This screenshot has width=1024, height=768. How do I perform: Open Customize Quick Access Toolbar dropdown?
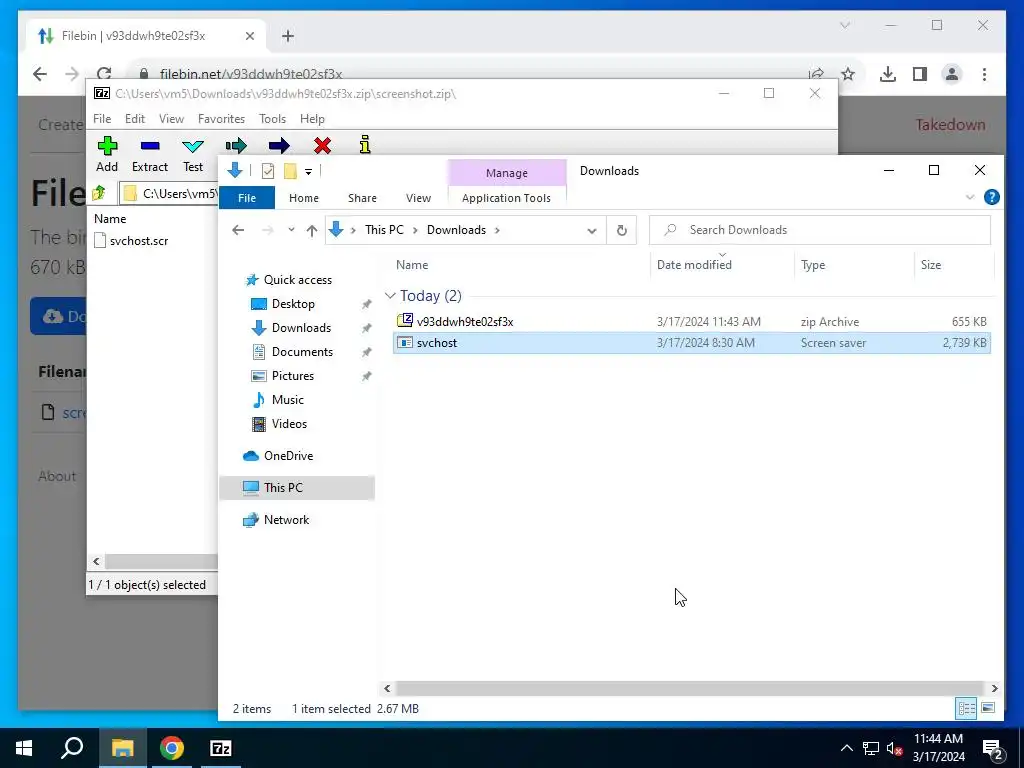(308, 172)
